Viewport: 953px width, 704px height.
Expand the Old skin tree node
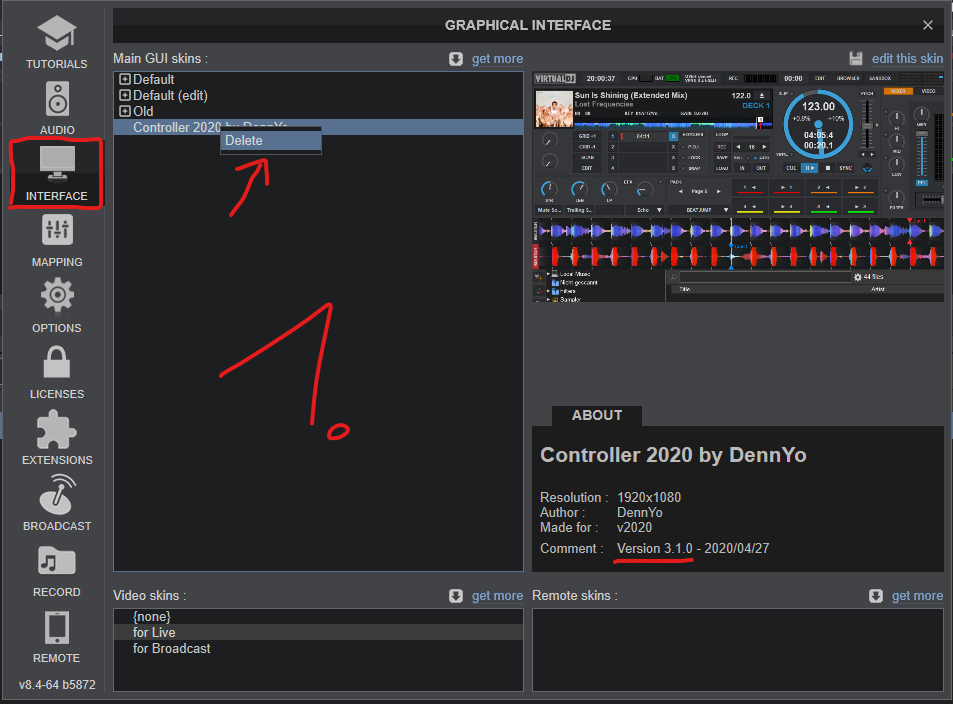click(125, 111)
